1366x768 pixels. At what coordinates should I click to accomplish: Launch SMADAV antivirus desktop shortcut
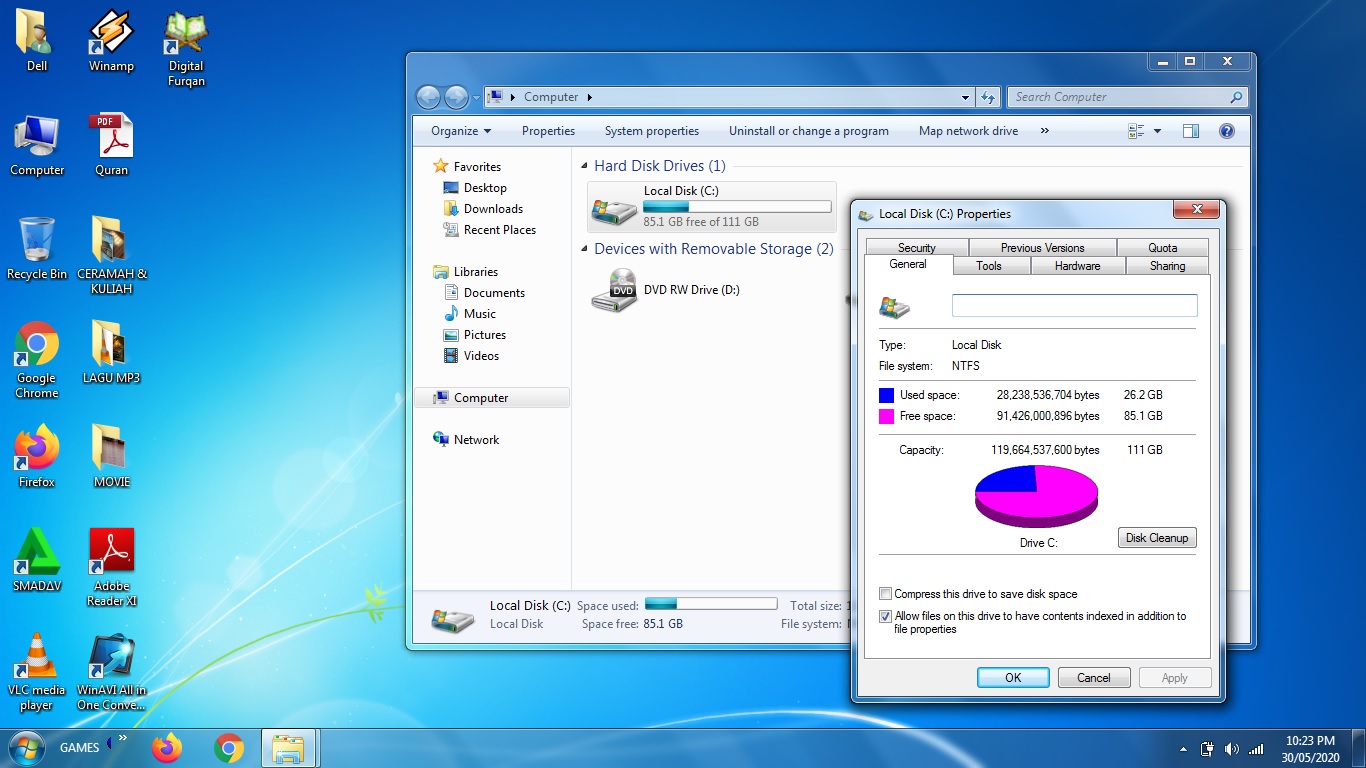pos(37,560)
